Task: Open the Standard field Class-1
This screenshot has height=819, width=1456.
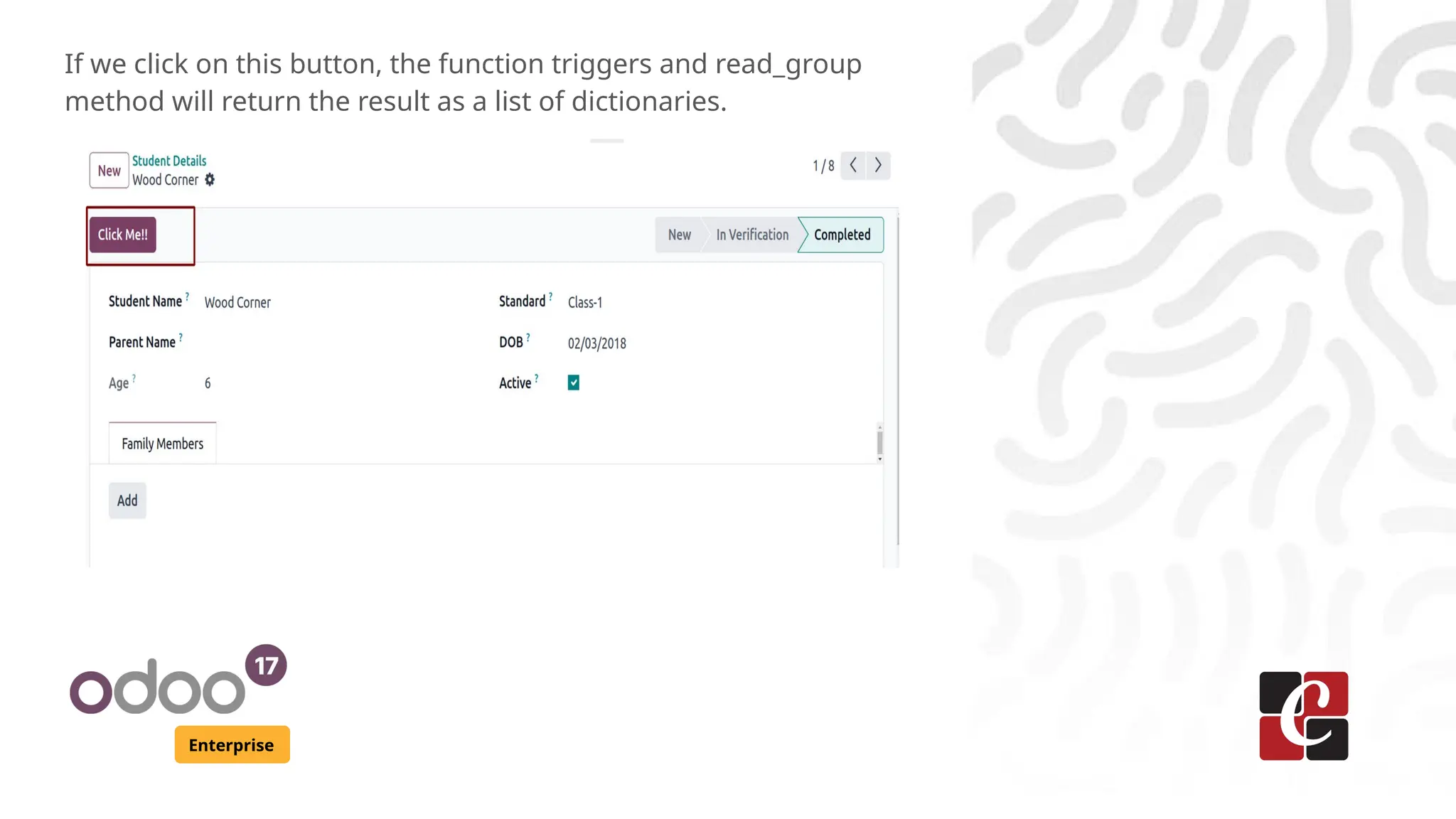Action: [x=585, y=302]
